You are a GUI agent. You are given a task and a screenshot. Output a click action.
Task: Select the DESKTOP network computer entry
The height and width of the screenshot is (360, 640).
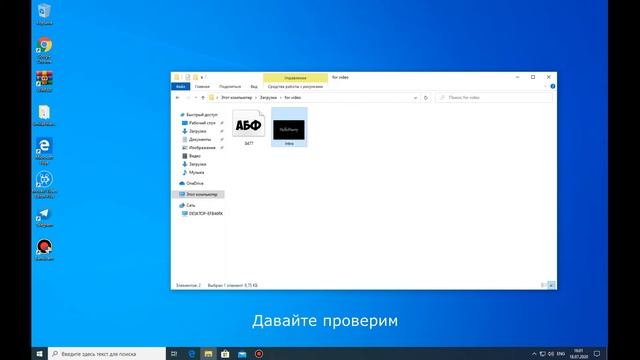pyautogui.click(x=205, y=213)
